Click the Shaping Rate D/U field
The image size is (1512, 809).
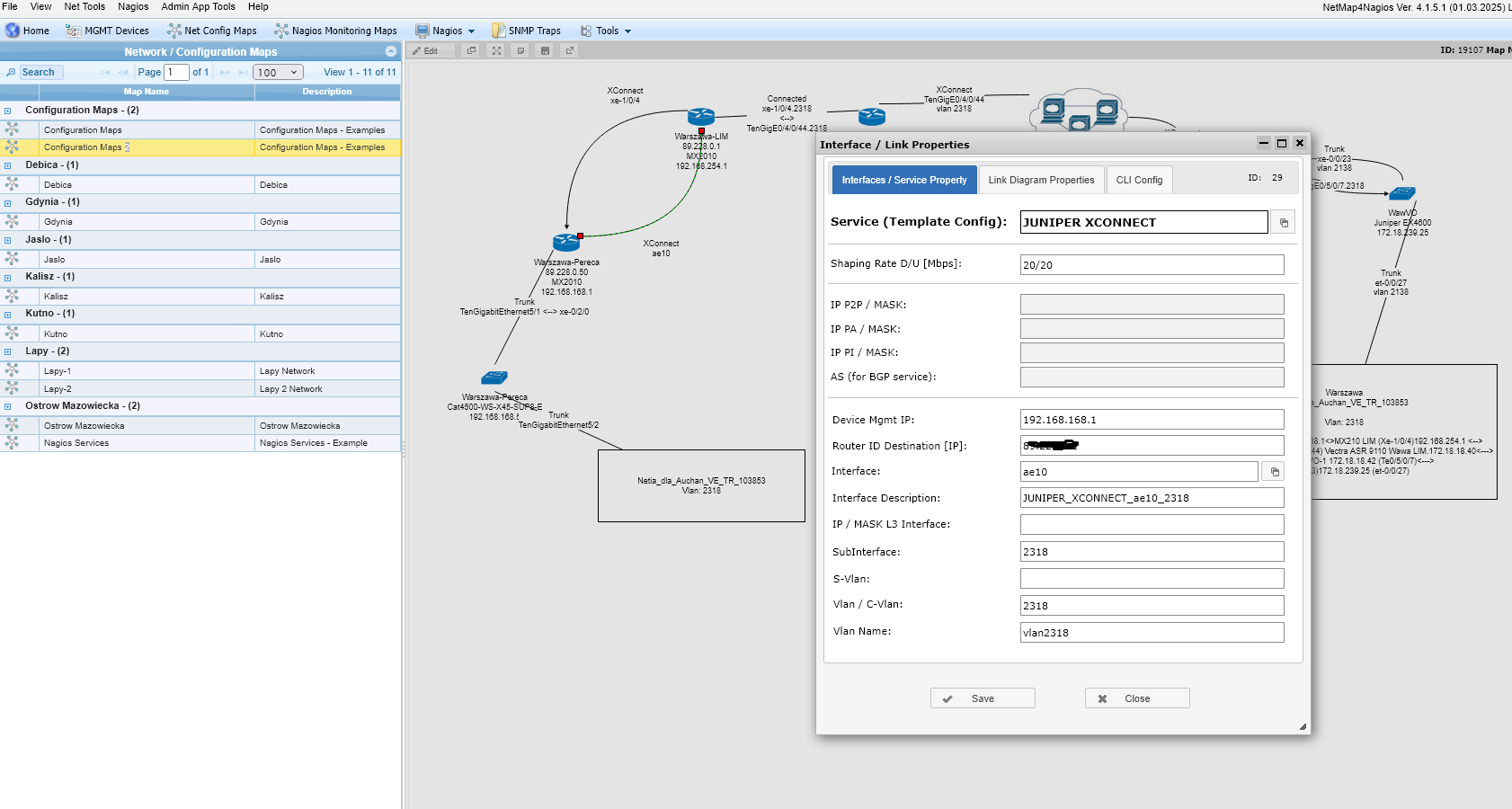[1152, 264]
